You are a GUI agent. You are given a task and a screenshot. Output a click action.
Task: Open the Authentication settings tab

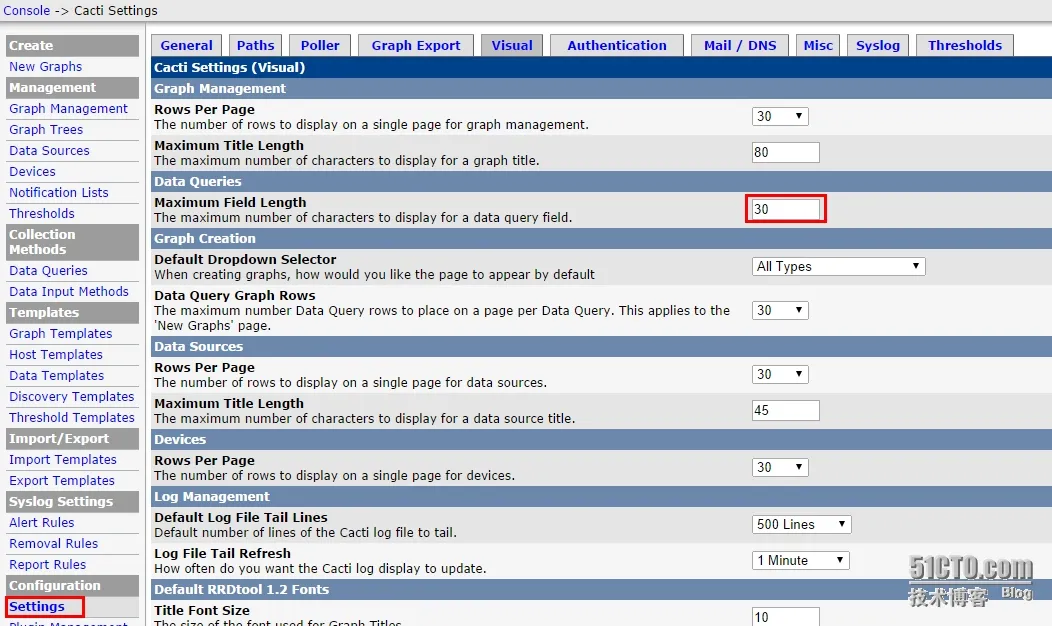[616, 45]
